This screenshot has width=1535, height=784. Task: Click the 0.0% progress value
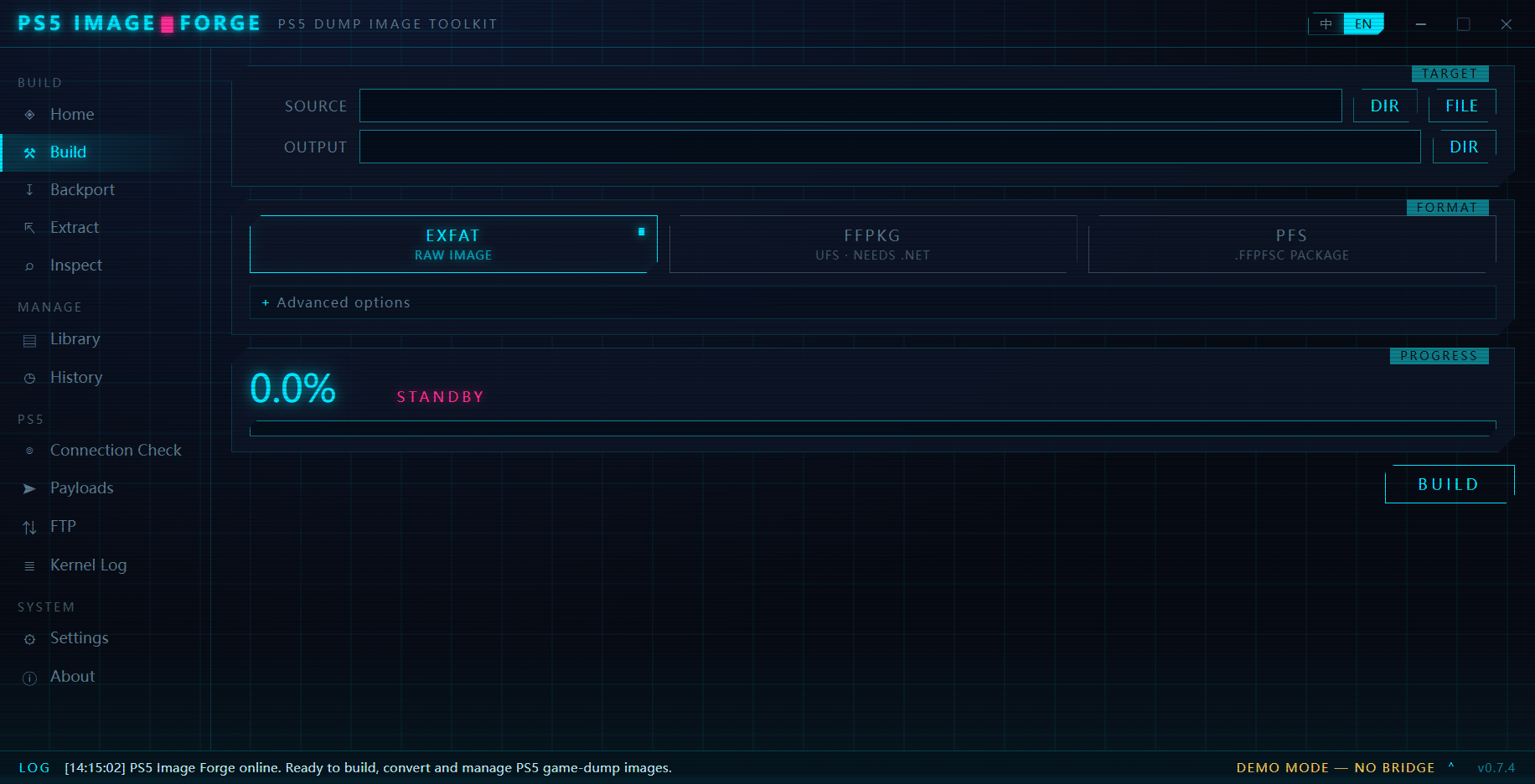293,389
